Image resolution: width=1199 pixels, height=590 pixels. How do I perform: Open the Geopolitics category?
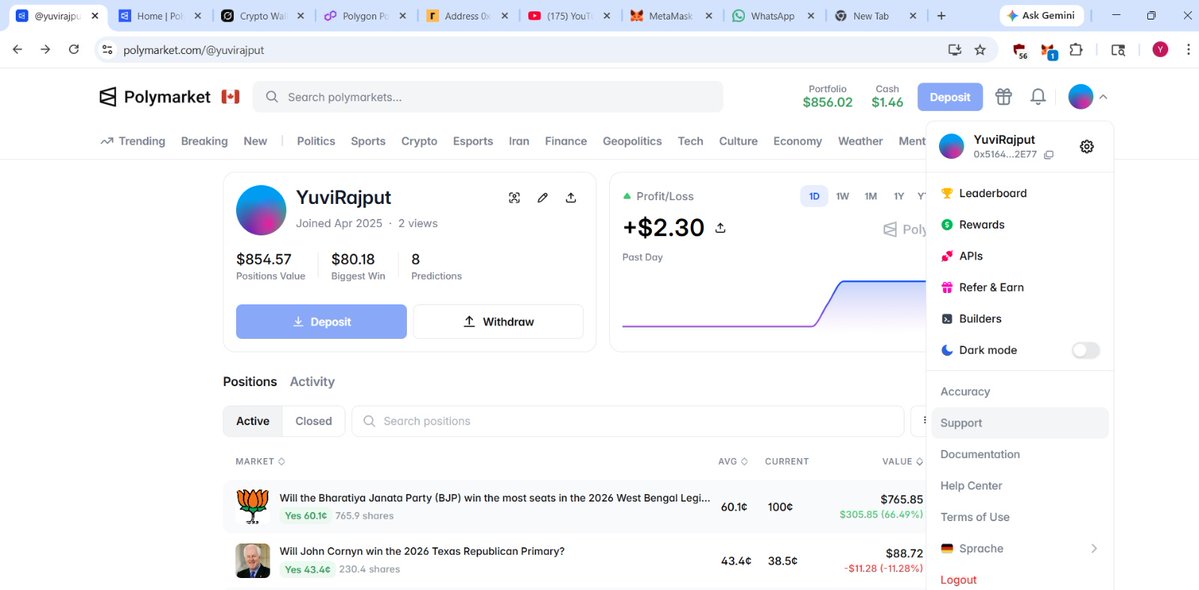(632, 141)
